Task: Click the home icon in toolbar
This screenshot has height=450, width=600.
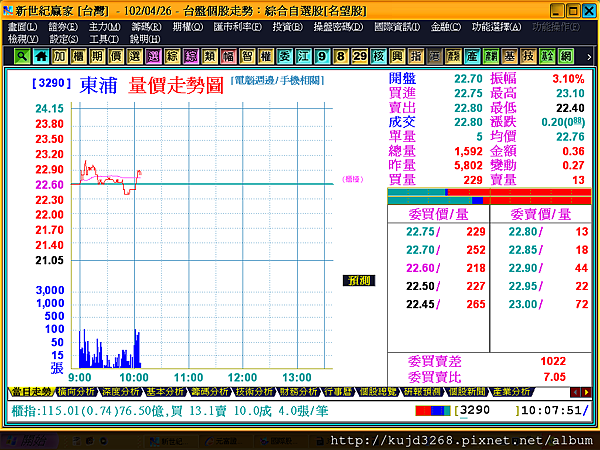Action: pos(41,56)
